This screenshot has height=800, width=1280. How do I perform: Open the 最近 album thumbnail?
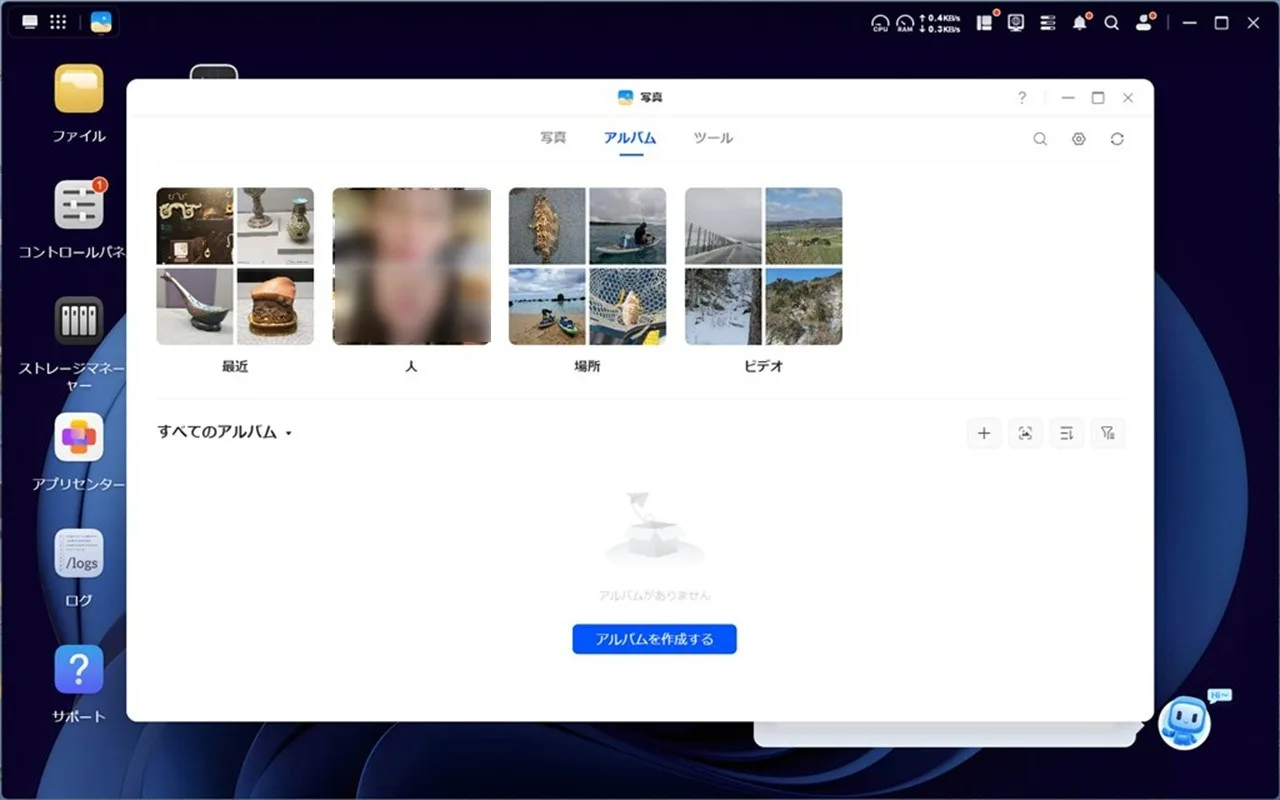tap(235, 266)
